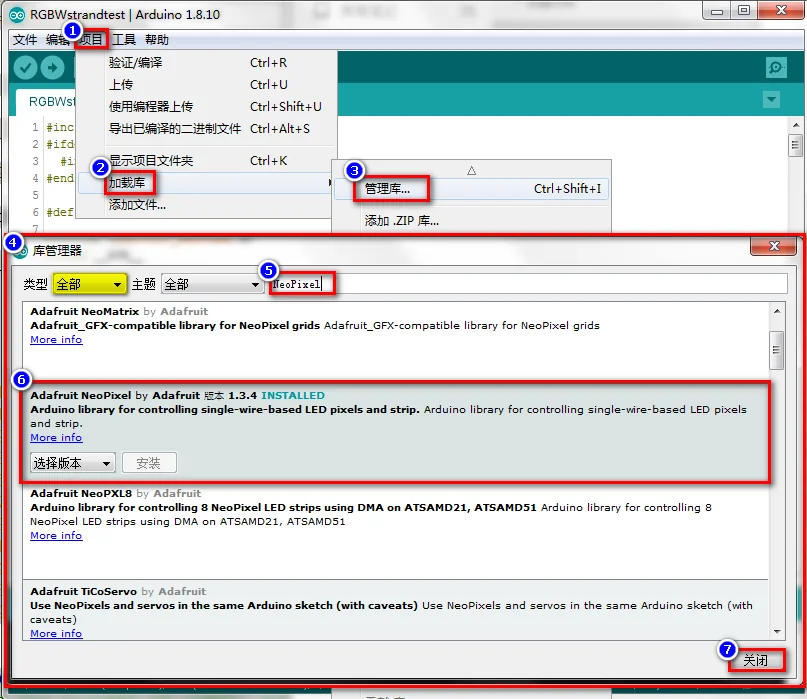
Task: Click the code editor scrollbar thumb
Action: [x=796, y=144]
